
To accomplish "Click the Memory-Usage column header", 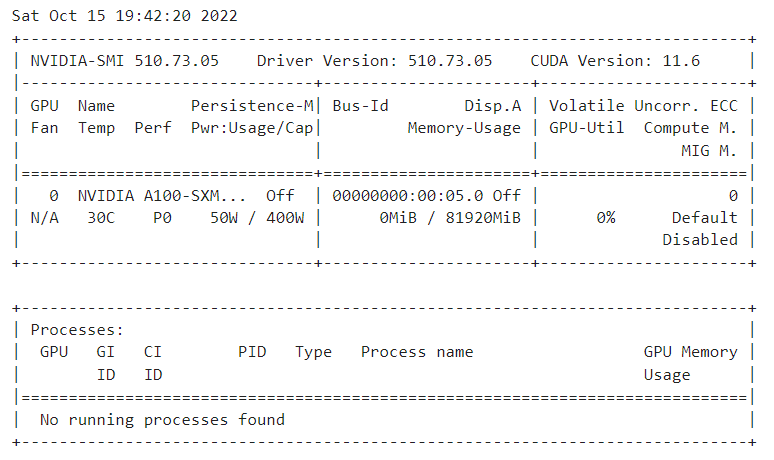I will point(464,128).
